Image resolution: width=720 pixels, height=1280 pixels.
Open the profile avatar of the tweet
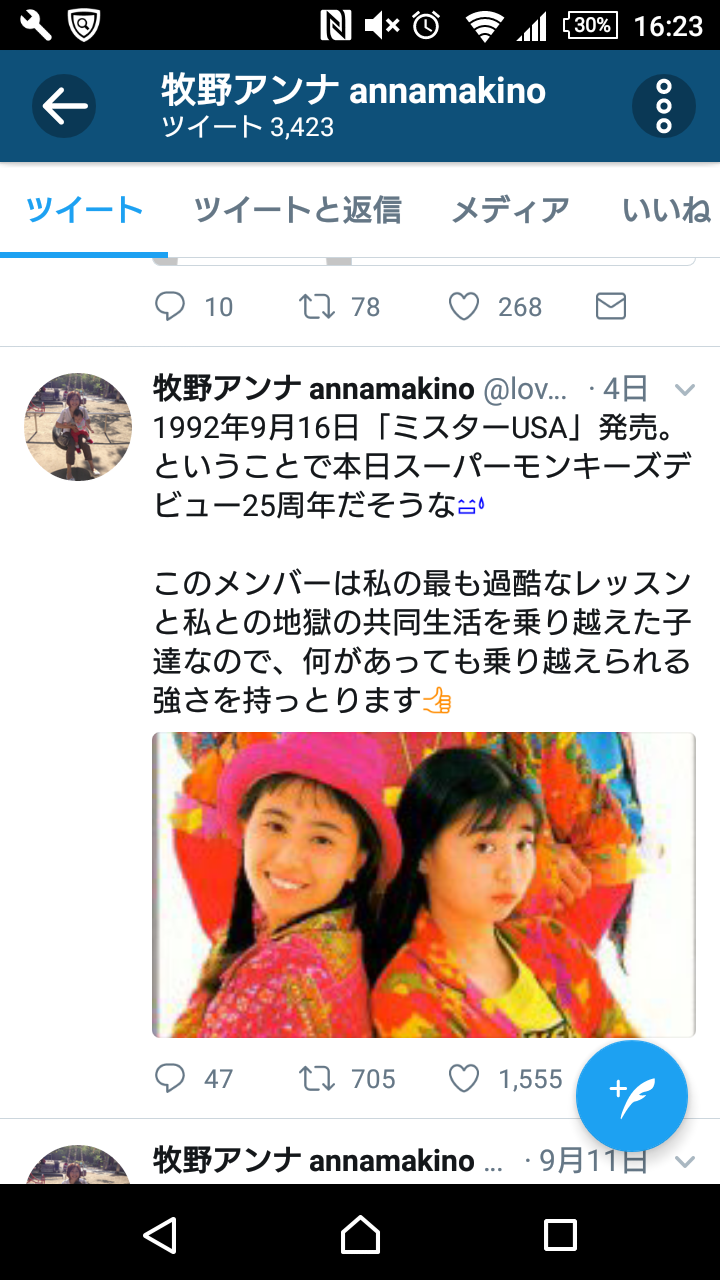click(78, 427)
